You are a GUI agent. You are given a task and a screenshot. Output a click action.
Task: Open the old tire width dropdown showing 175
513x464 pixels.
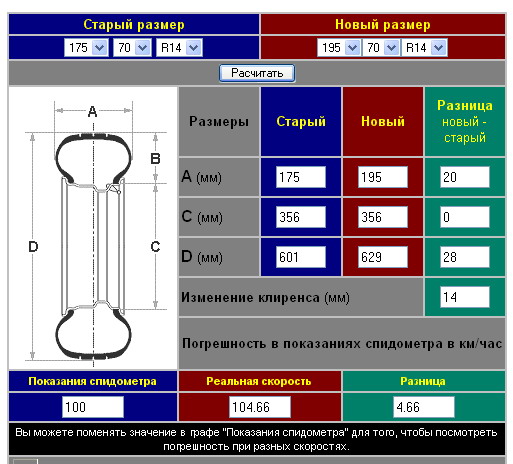[x=86, y=48]
